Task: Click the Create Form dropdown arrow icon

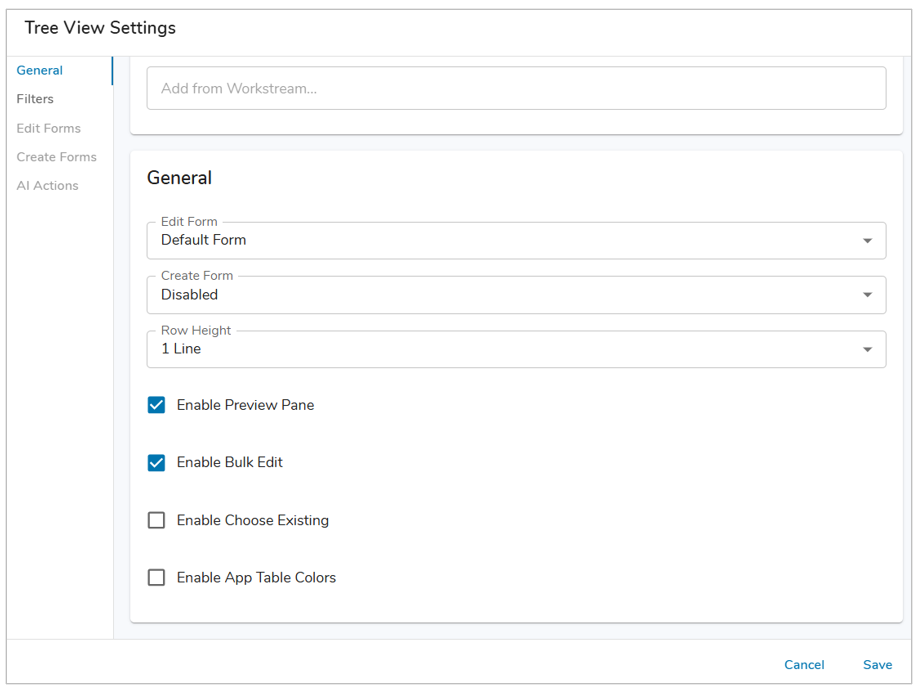Action: click(x=867, y=295)
